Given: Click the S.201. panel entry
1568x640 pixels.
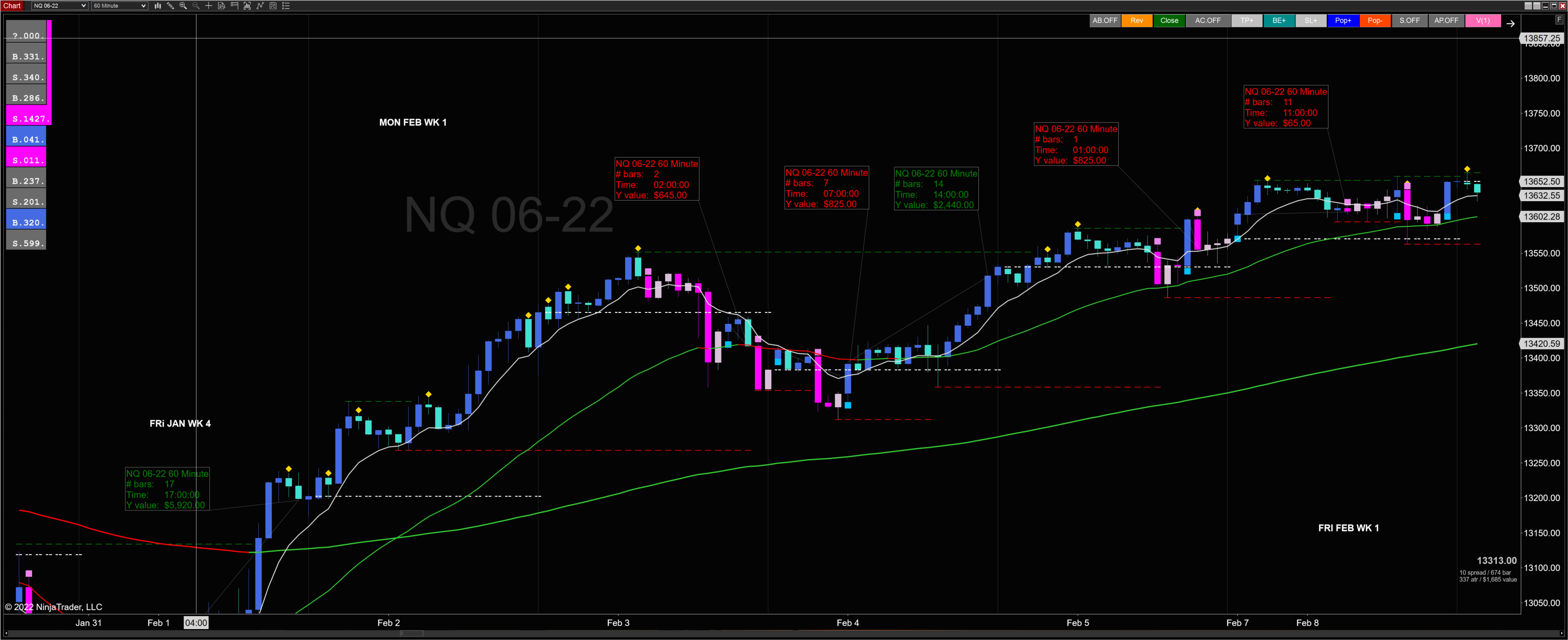Looking at the screenshot, I should [x=26, y=197].
